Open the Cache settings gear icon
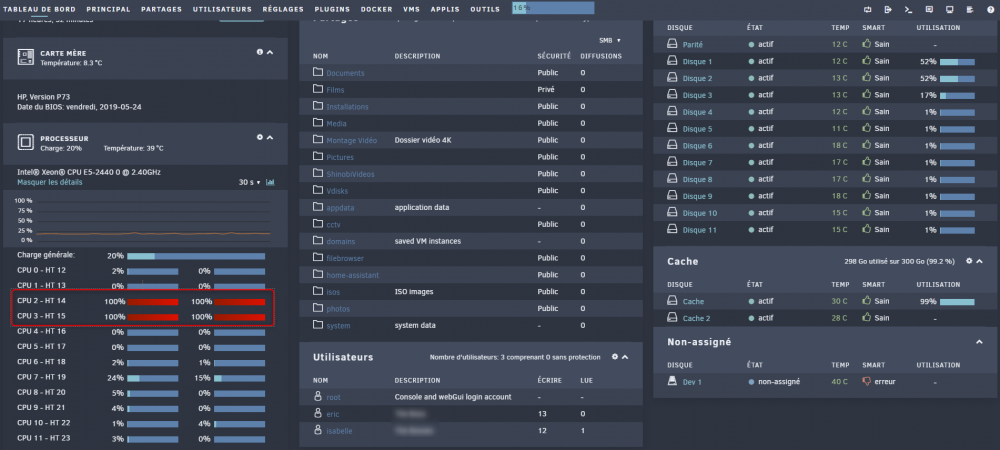Viewport: 1000px width, 450px height. coord(969,261)
